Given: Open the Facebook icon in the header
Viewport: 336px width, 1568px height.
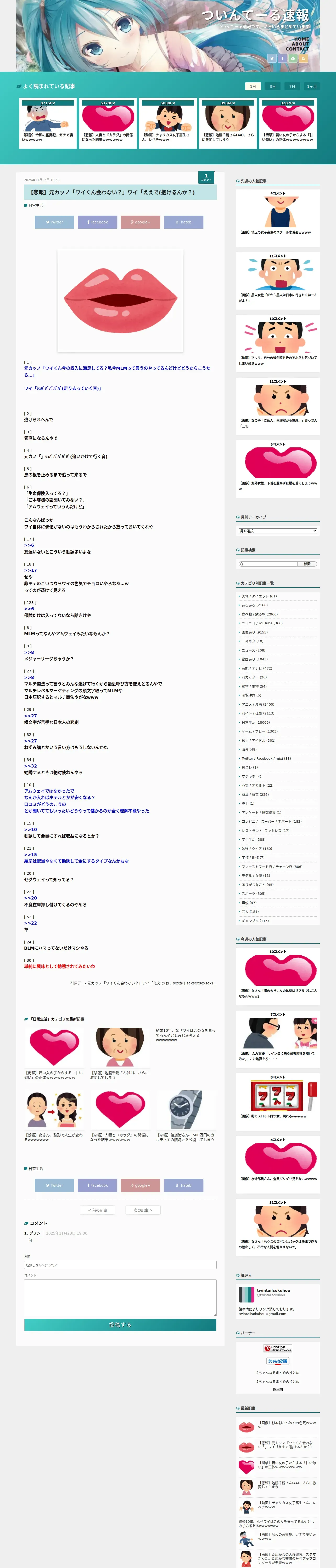Looking at the screenshot, I should pyautogui.click(x=282, y=59).
